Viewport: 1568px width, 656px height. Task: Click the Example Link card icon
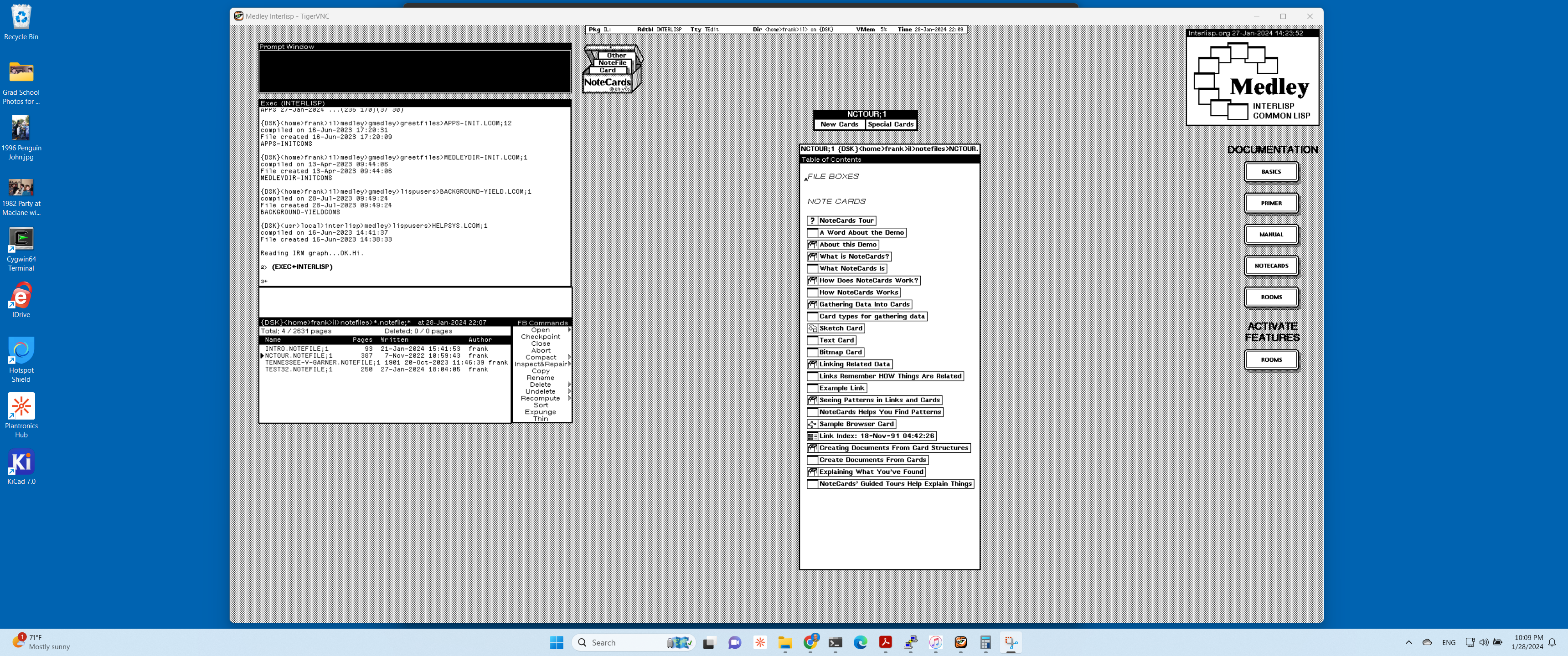point(812,388)
